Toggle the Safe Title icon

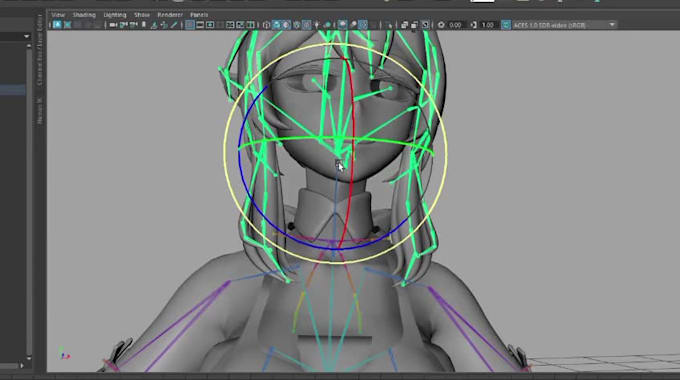tap(250, 25)
